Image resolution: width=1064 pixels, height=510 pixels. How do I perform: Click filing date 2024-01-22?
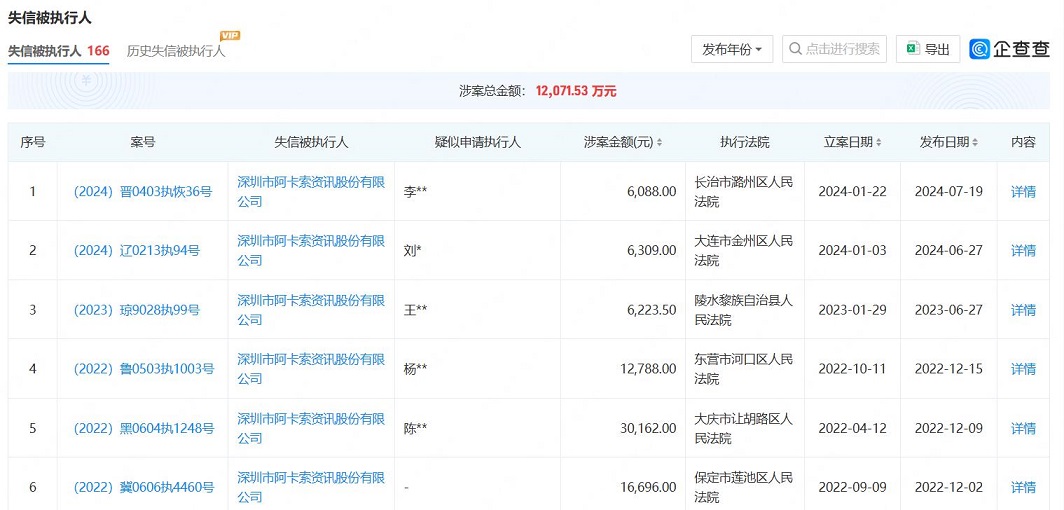(852, 192)
